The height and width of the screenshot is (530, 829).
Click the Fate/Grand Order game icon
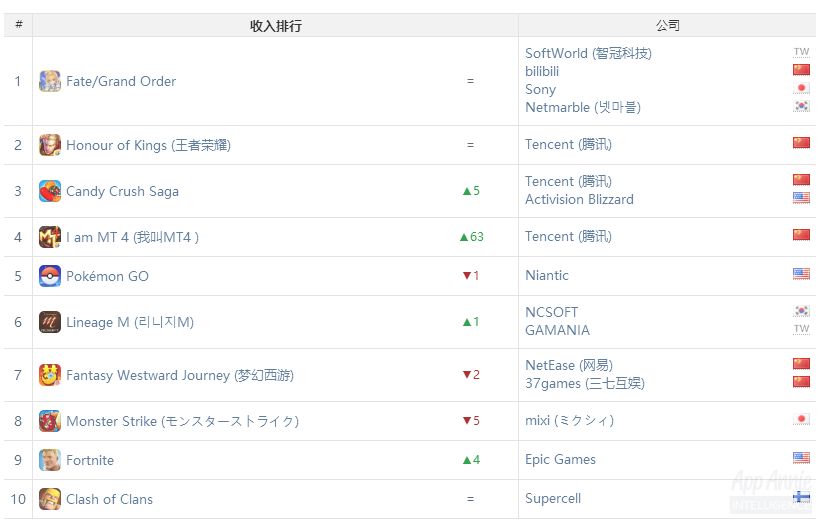point(49,81)
